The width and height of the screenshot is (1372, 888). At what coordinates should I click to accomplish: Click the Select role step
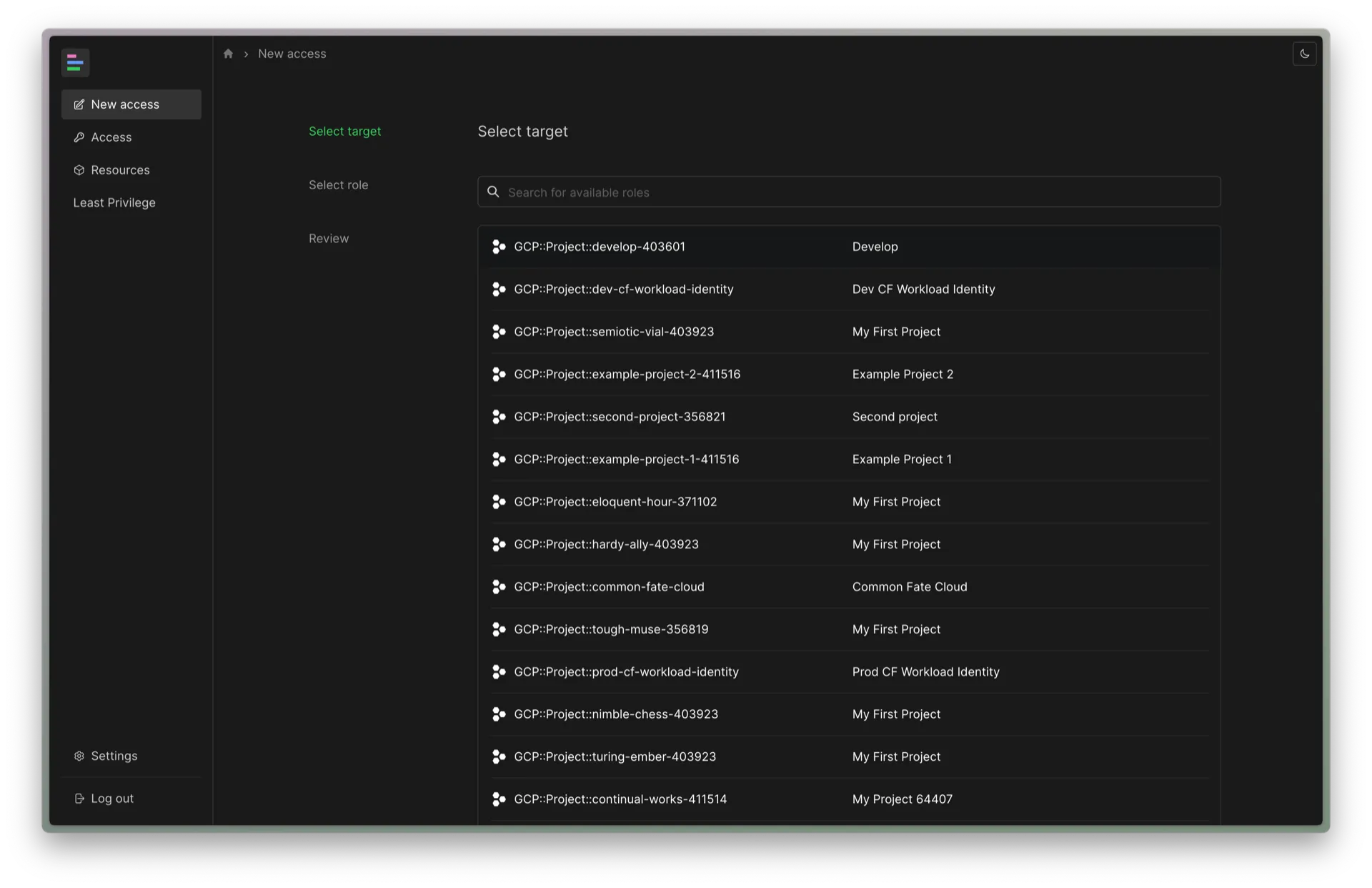(x=337, y=184)
